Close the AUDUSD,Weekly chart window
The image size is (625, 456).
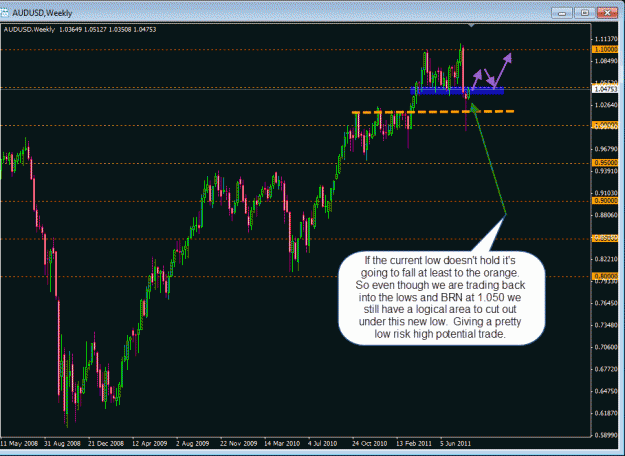[x=607, y=13]
